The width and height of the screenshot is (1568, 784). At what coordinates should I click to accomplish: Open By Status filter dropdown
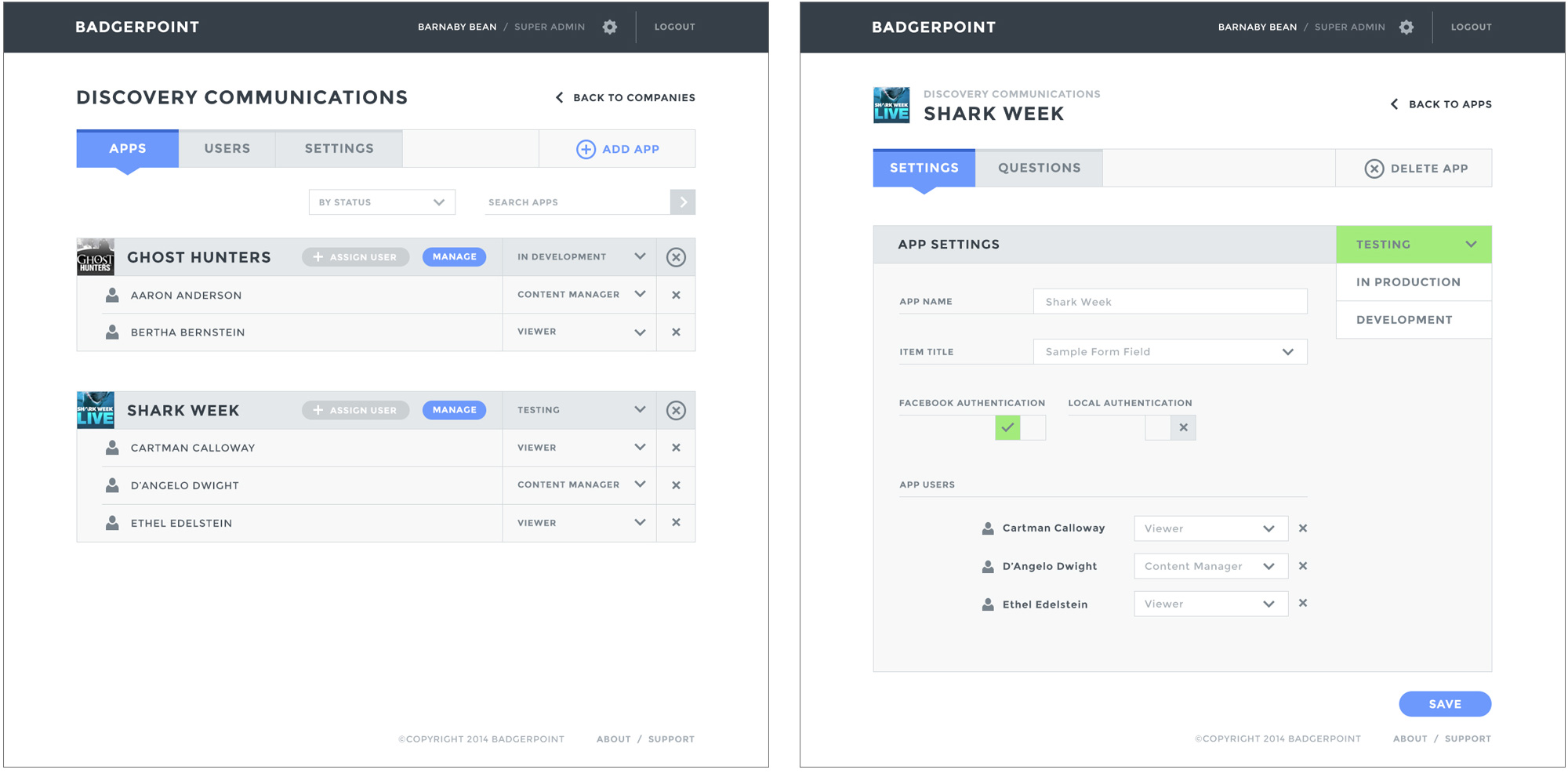(x=382, y=202)
